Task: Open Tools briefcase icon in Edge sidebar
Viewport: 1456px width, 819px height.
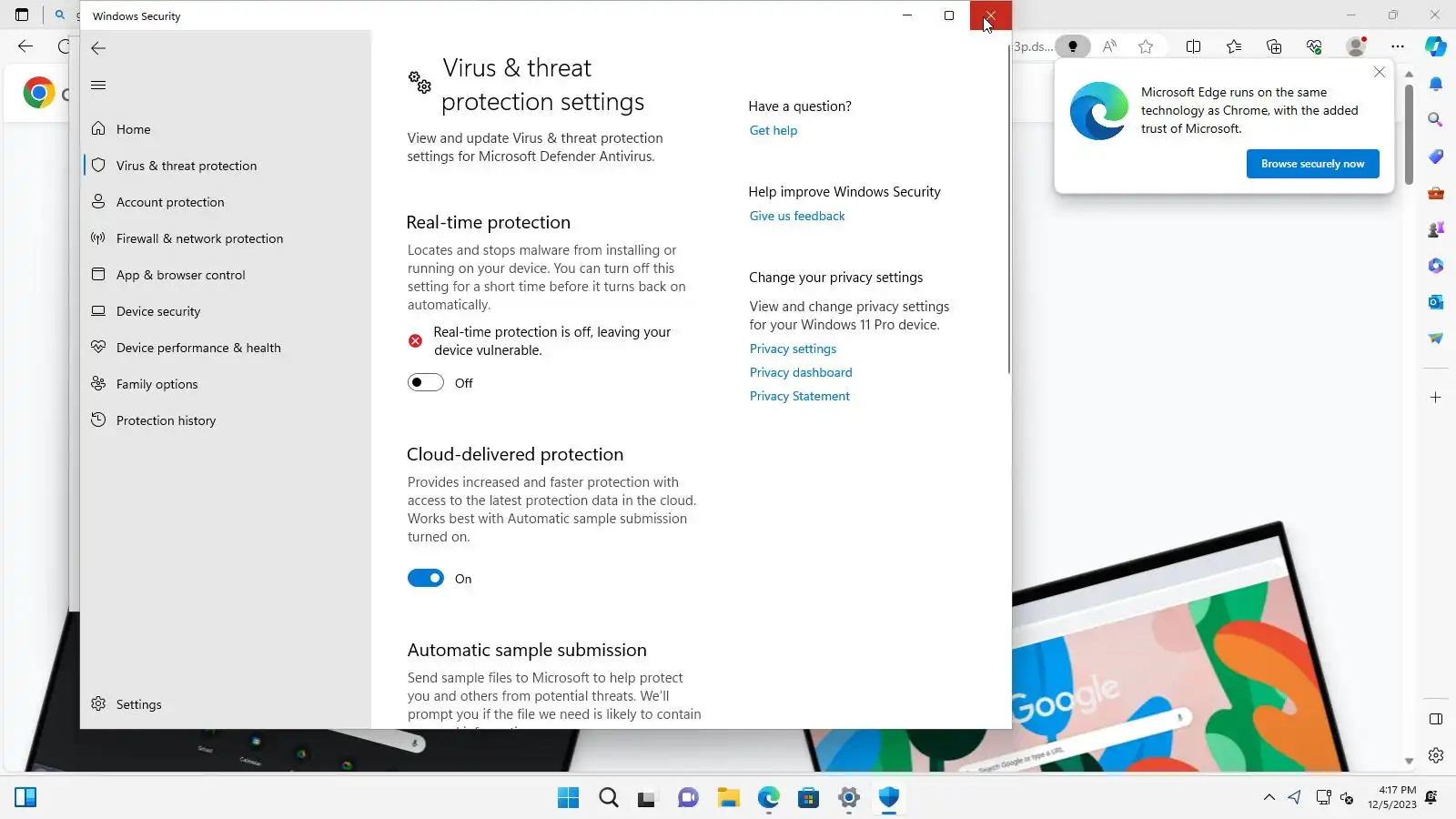Action: tap(1436, 193)
